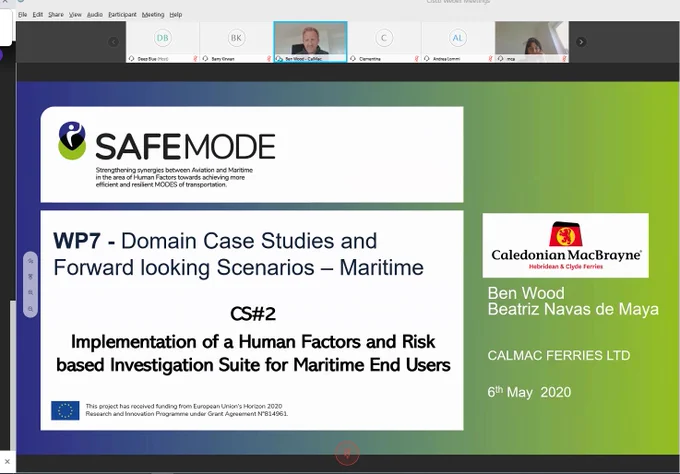
Task: Click the muted mic icon on Andrea tile
Action: pos(490,59)
